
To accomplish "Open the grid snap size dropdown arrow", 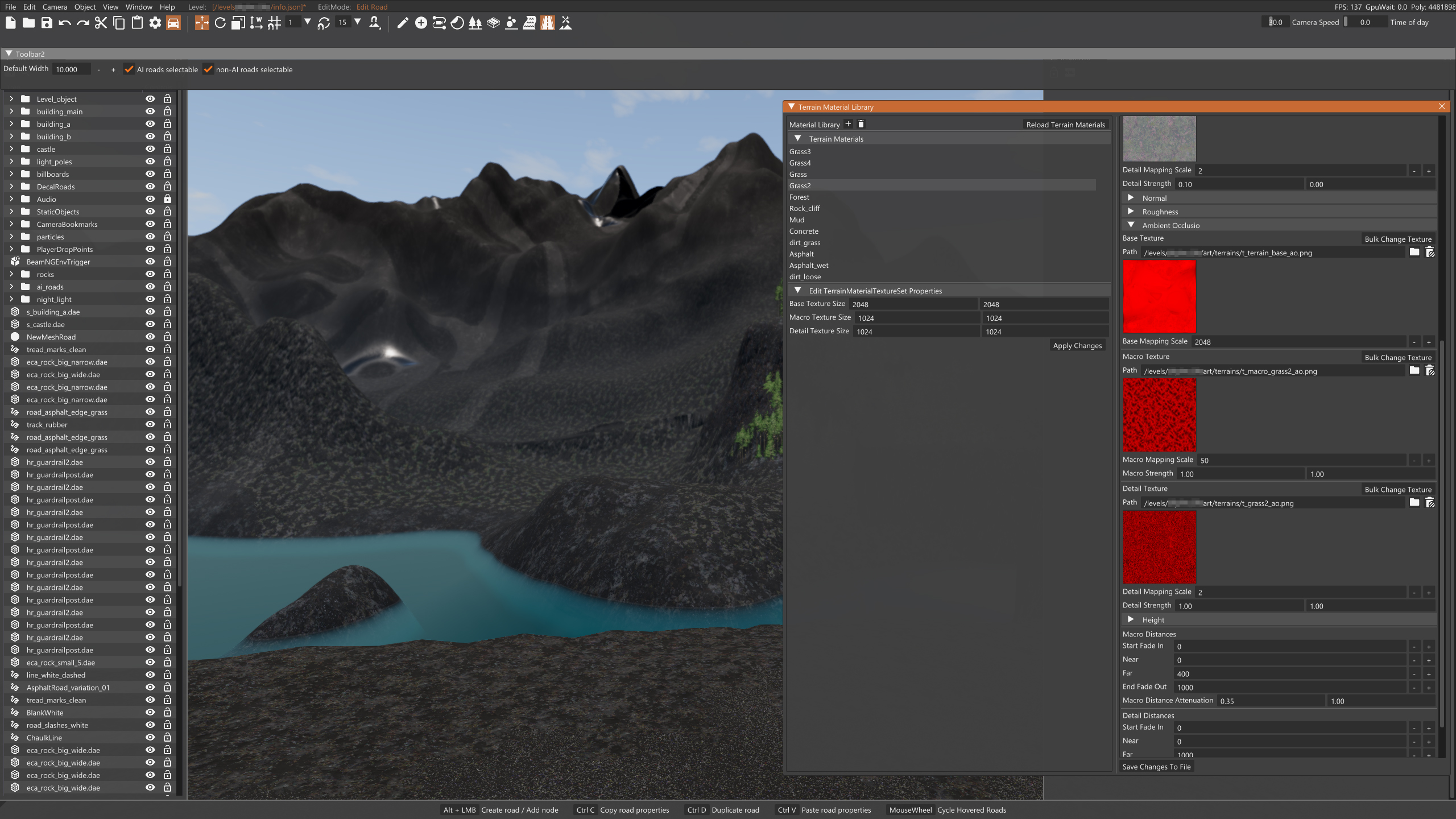I will tap(308, 22).
